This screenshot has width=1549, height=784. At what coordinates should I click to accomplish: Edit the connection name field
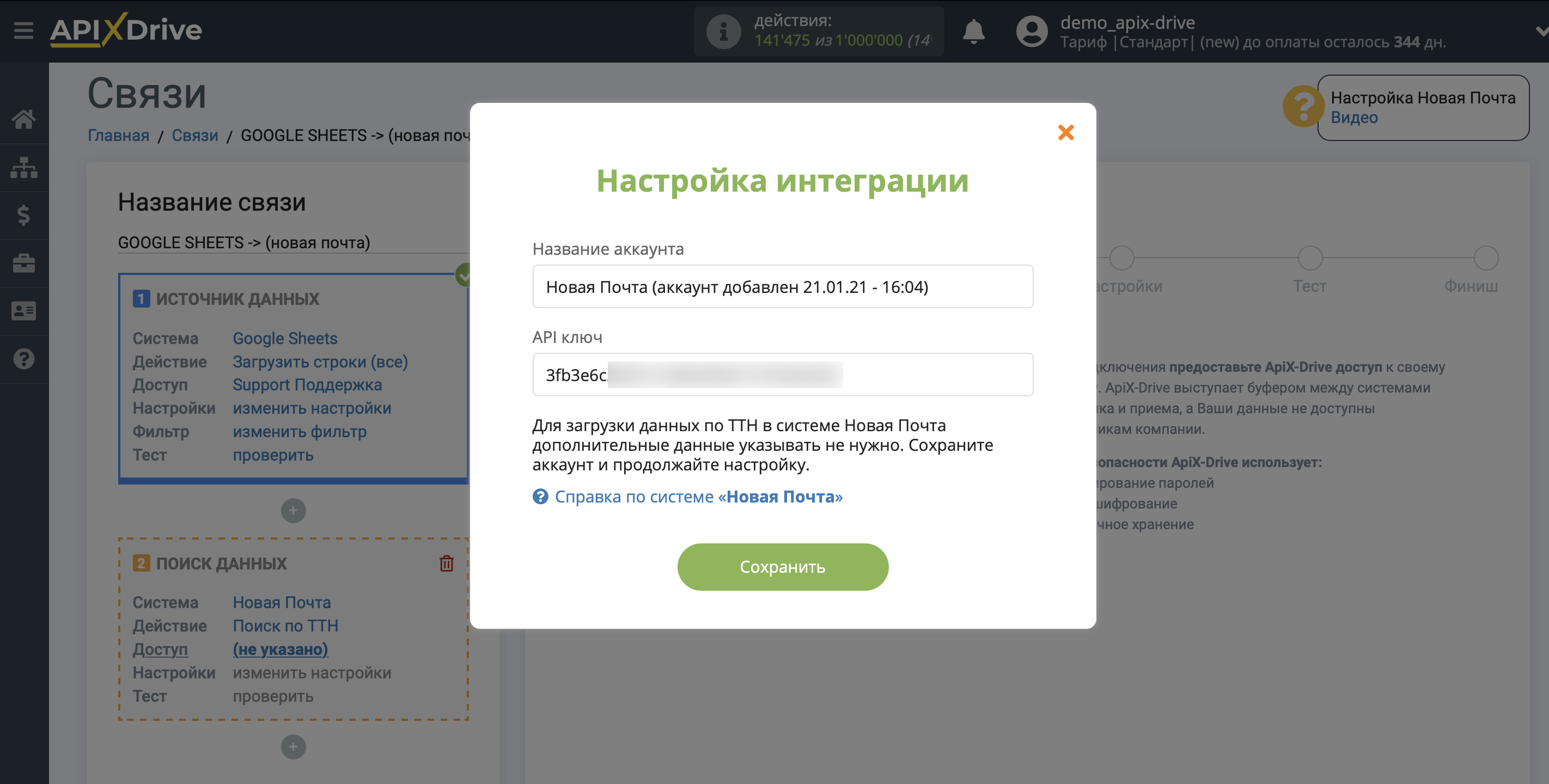[x=292, y=243]
